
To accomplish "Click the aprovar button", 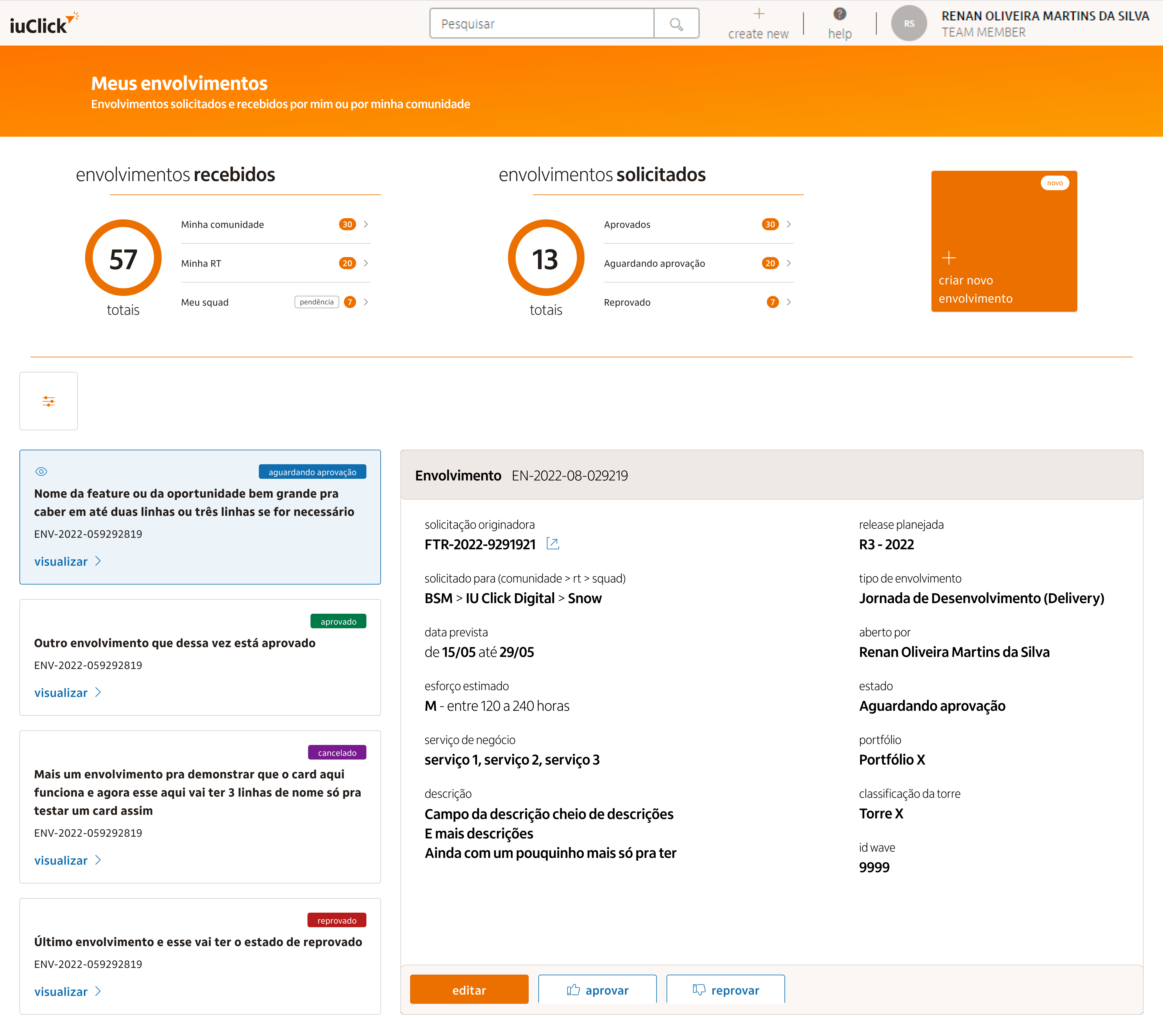I will (597, 990).
